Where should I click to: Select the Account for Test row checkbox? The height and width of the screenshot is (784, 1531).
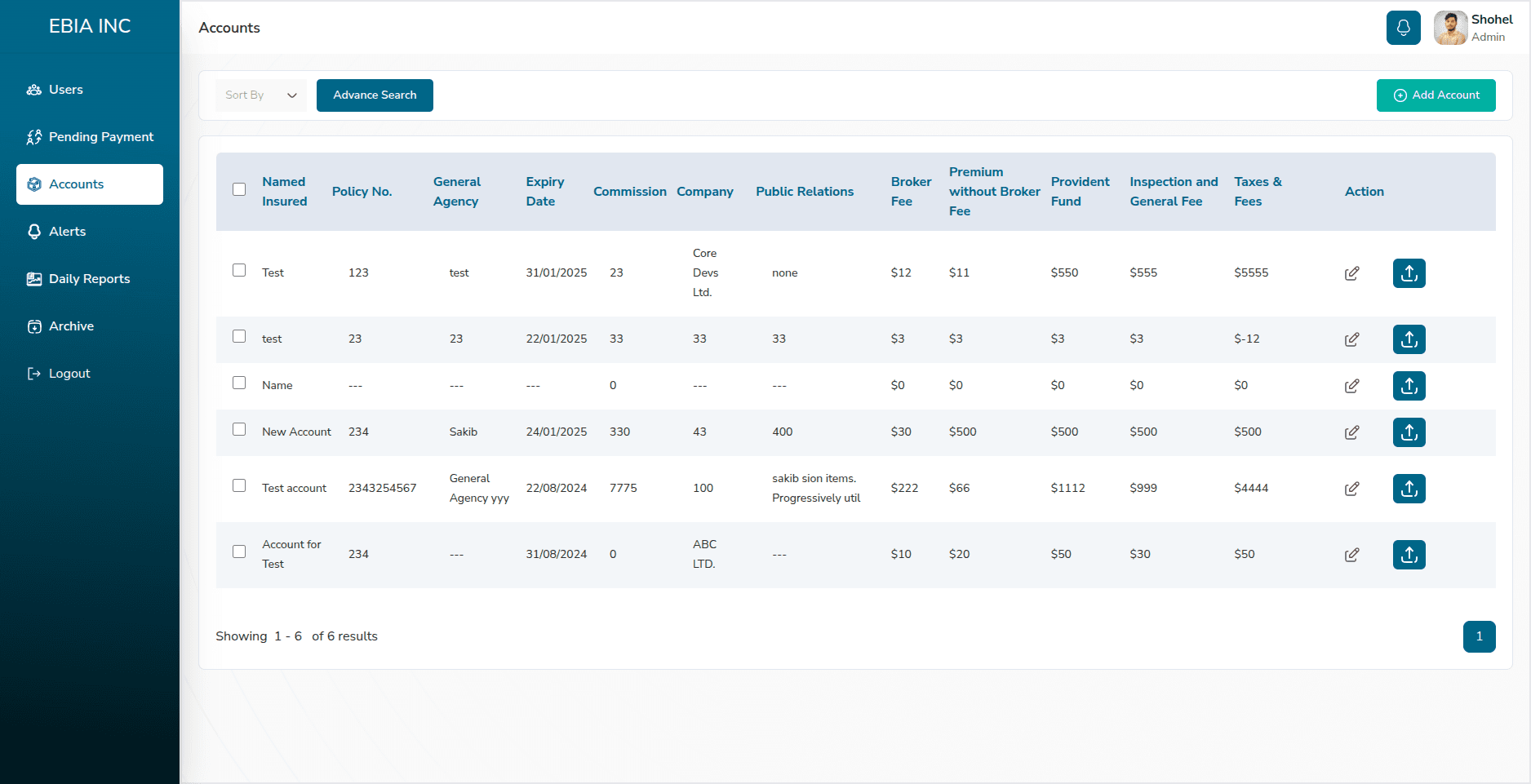pos(239,551)
